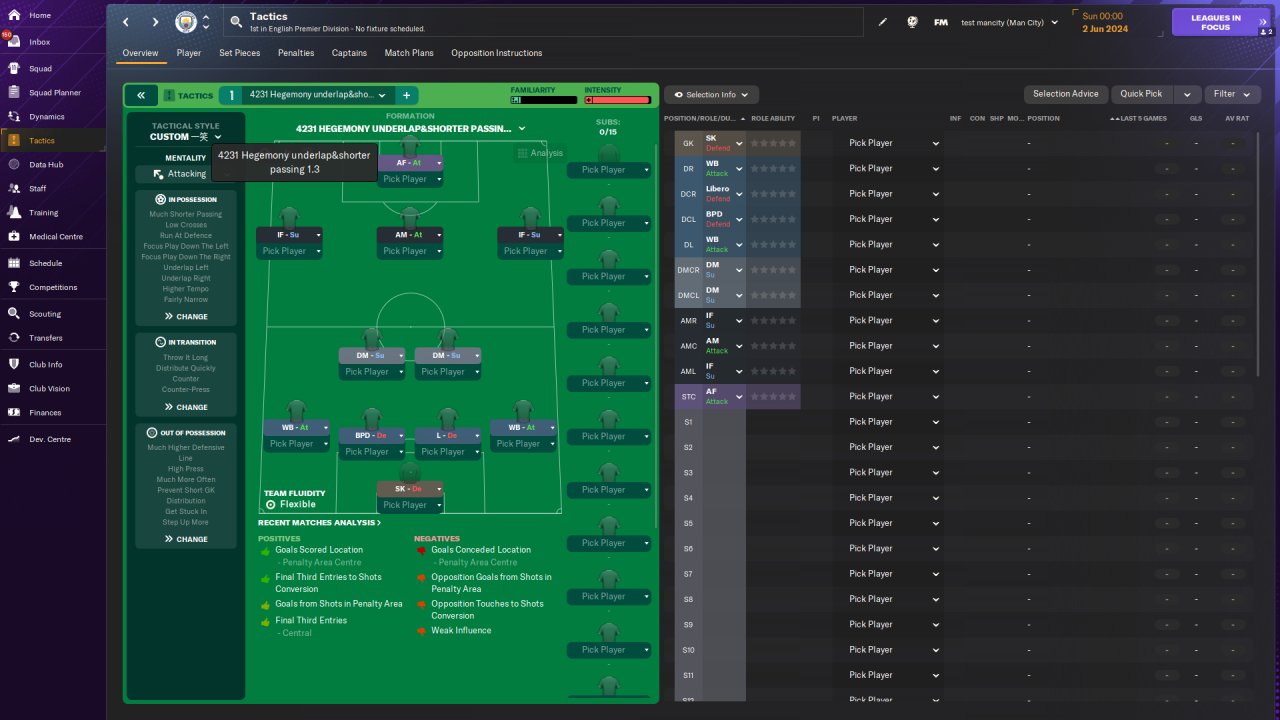Image resolution: width=1280 pixels, height=720 pixels.
Task: Expand the Quick Pick arrow dropdown
Action: [1186, 94]
